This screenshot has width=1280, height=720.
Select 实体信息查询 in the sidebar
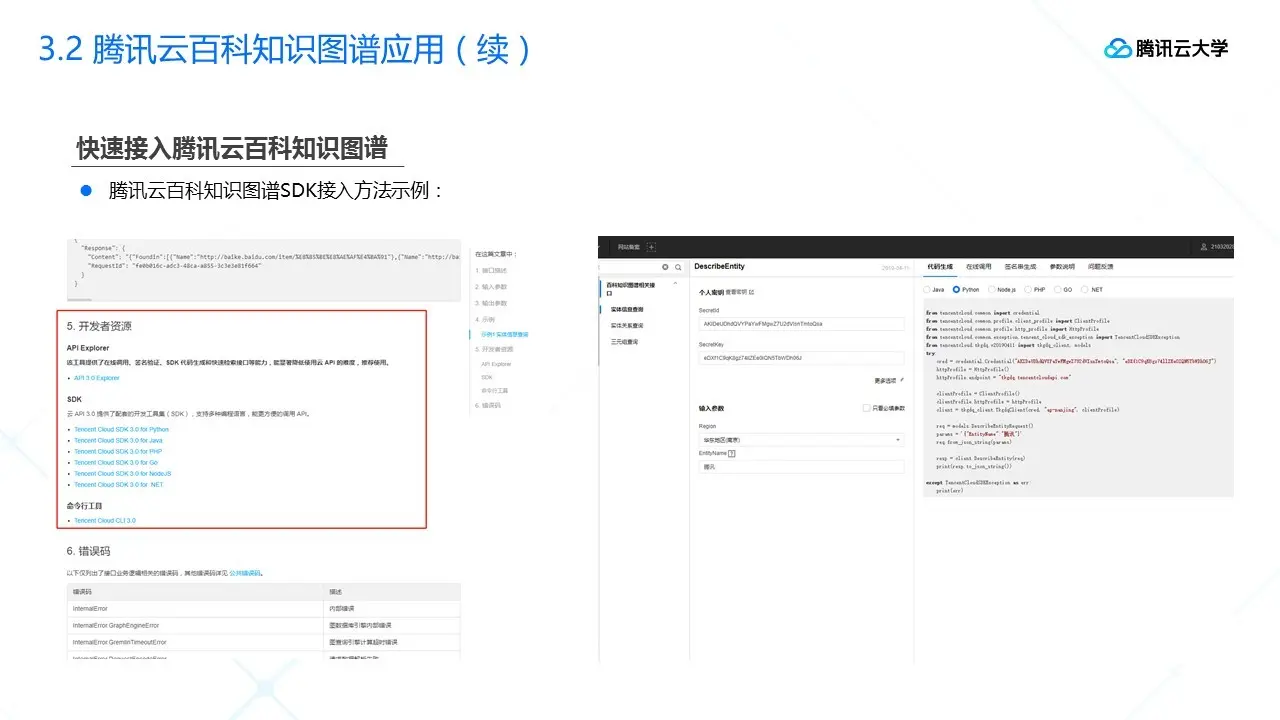[628, 310]
